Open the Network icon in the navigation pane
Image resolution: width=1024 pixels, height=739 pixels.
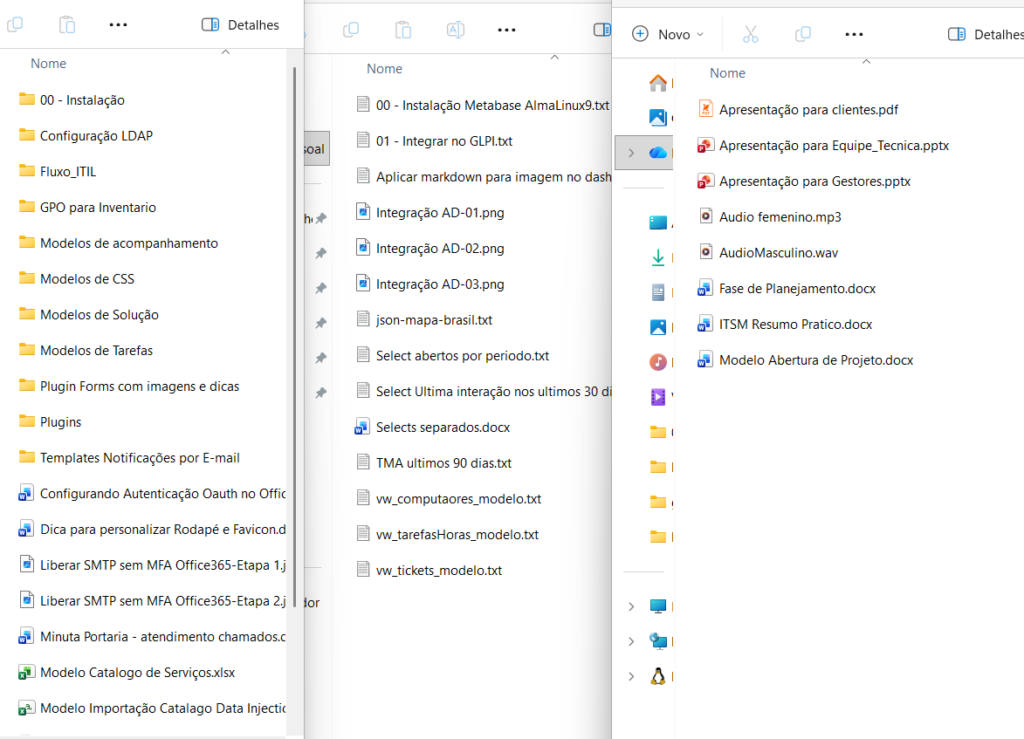point(658,641)
